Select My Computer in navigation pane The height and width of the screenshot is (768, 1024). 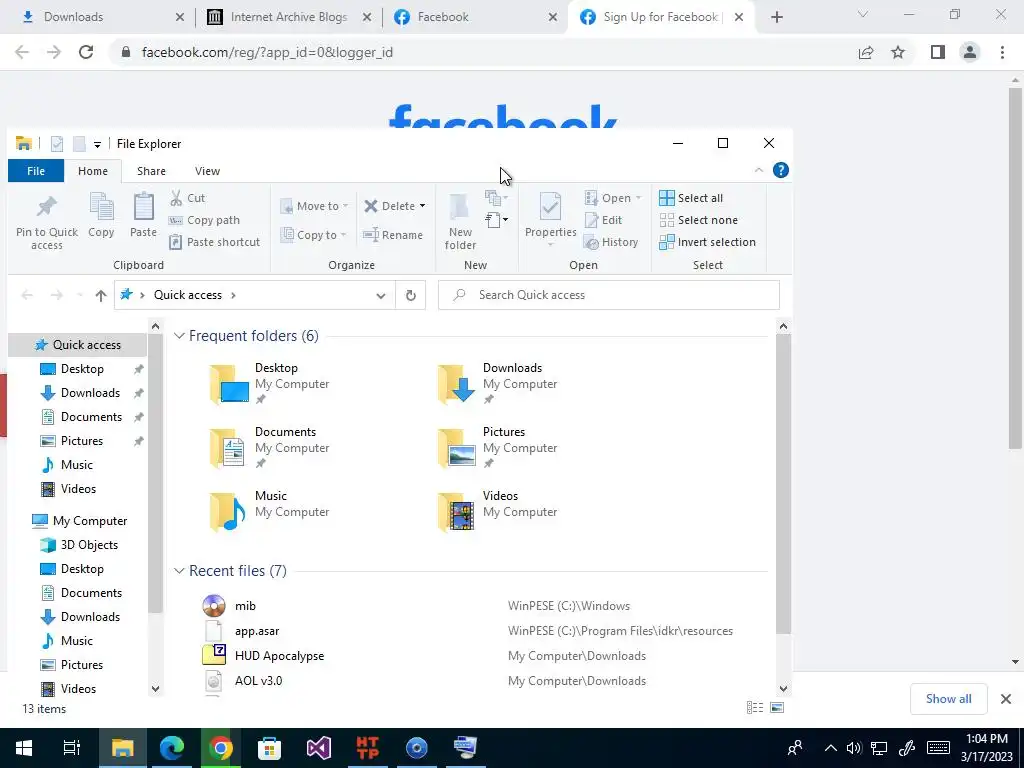(80, 520)
